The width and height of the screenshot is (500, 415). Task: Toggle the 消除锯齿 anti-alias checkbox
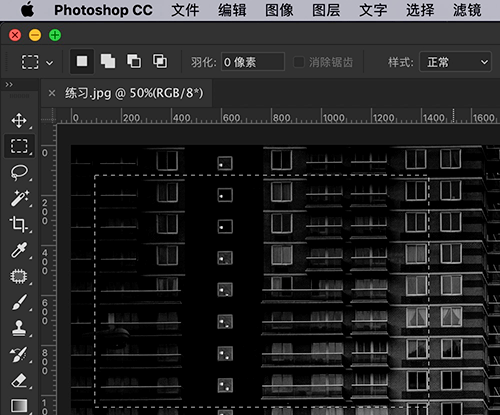pos(298,62)
